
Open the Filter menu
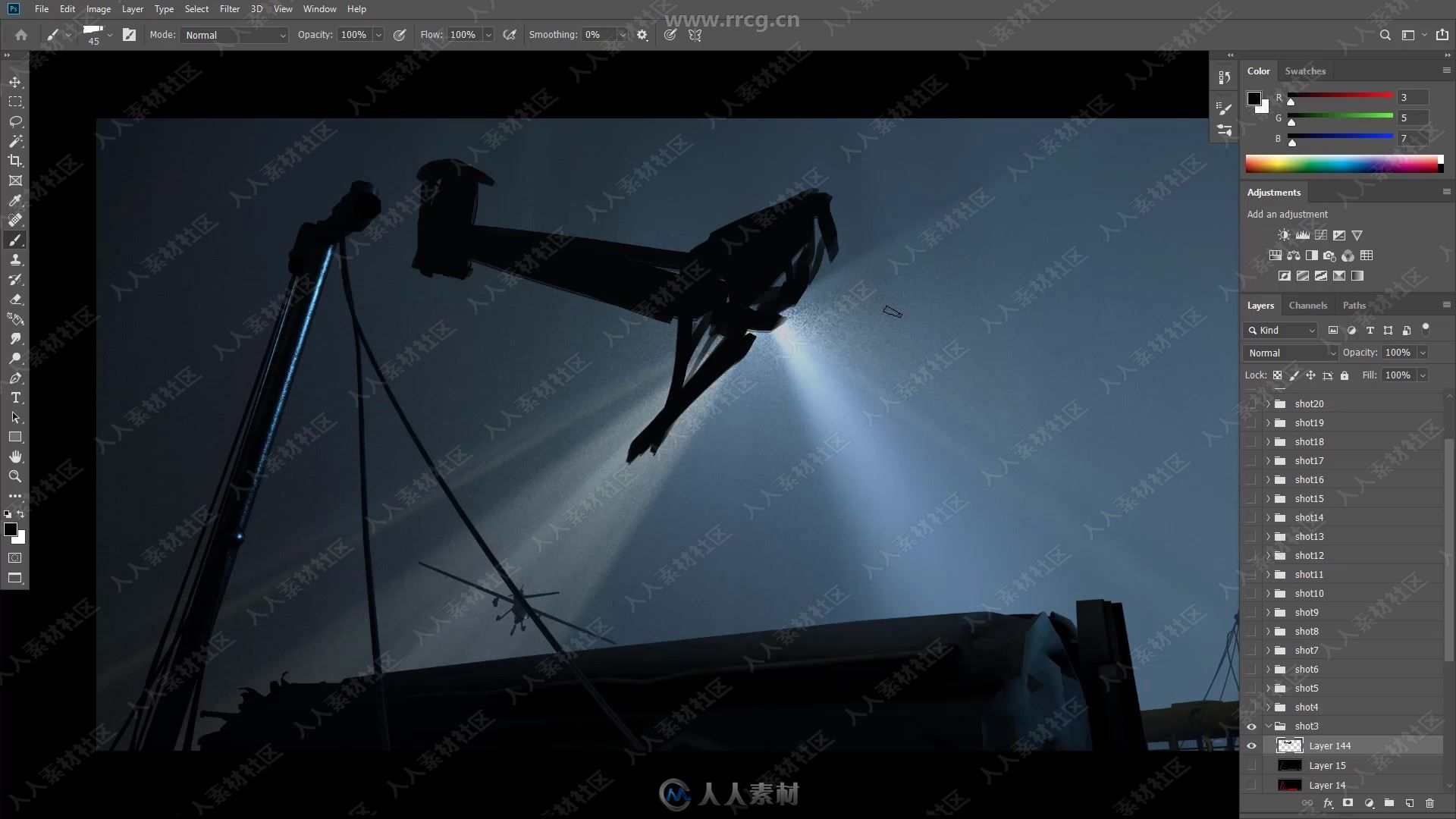point(228,8)
